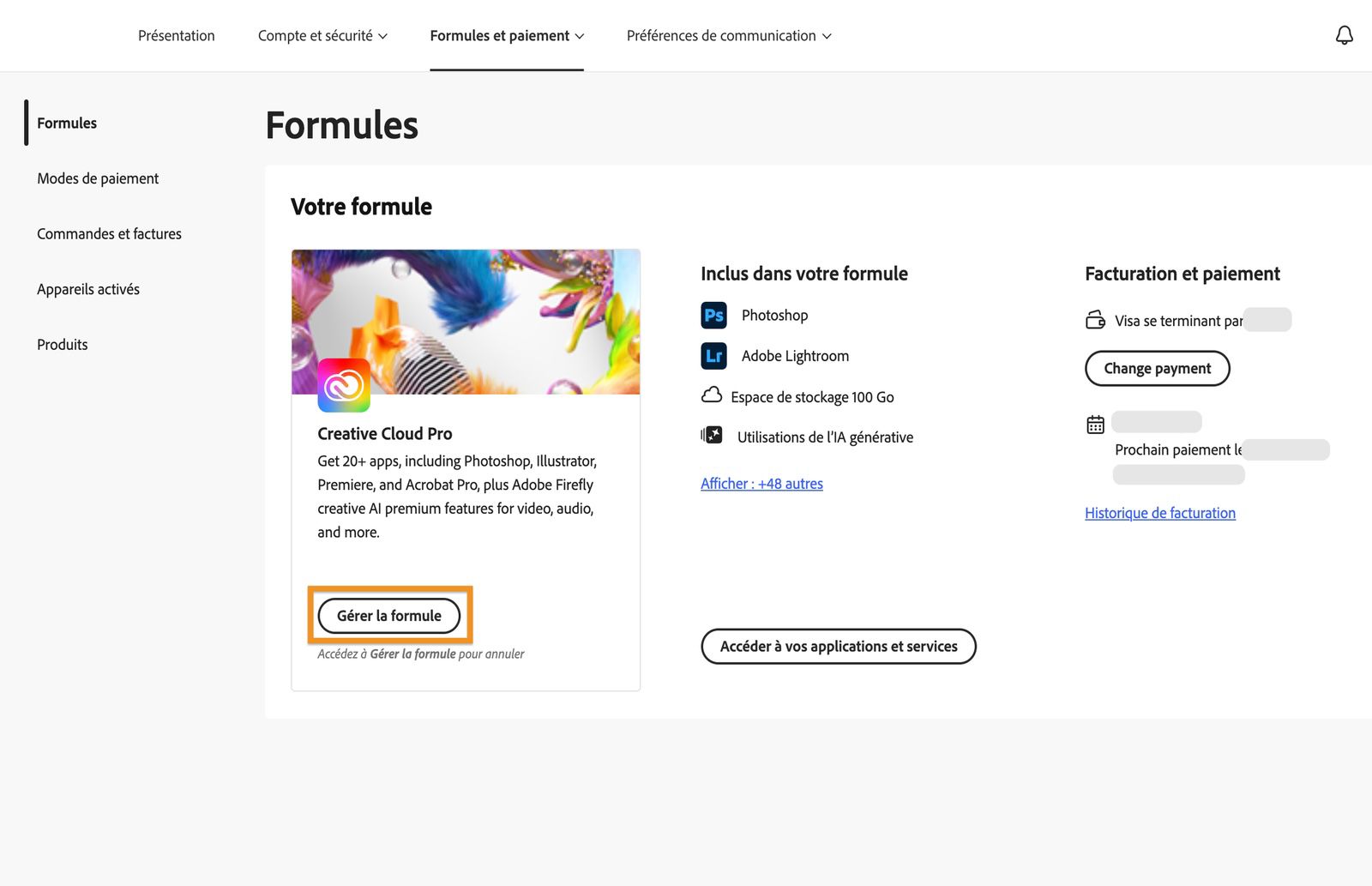Click the generative AI credits icon
This screenshot has width=1372, height=886.
pyautogui.click(x=712, y=436)
